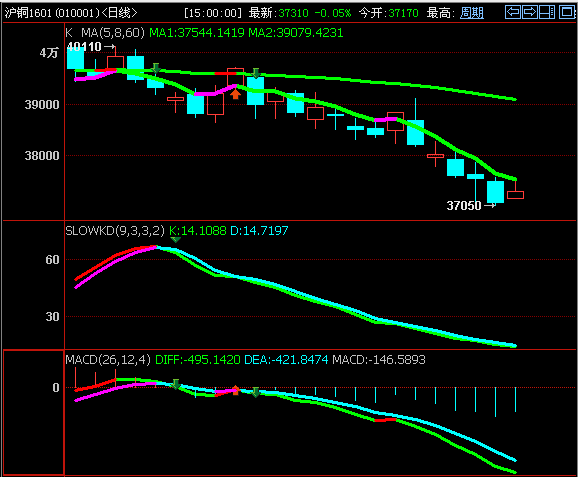The height and width of the screenshot is (477, 578).
Task: Click the 沪铜1601 contract title
Action: [28, 13]
